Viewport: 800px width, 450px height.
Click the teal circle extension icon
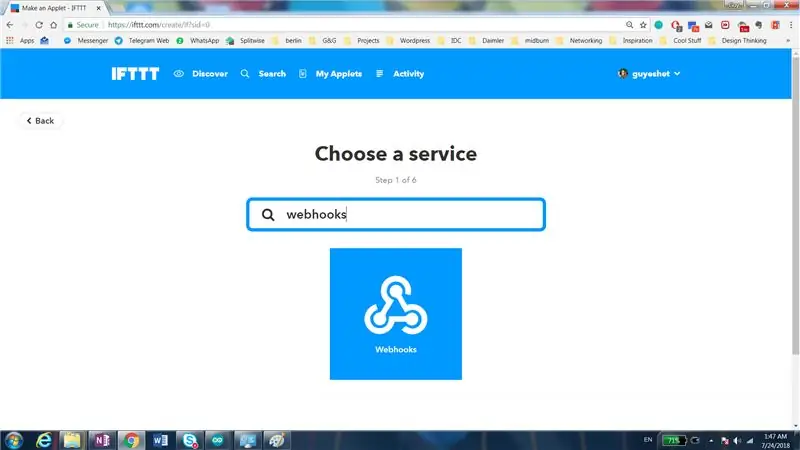click(659, 24)
